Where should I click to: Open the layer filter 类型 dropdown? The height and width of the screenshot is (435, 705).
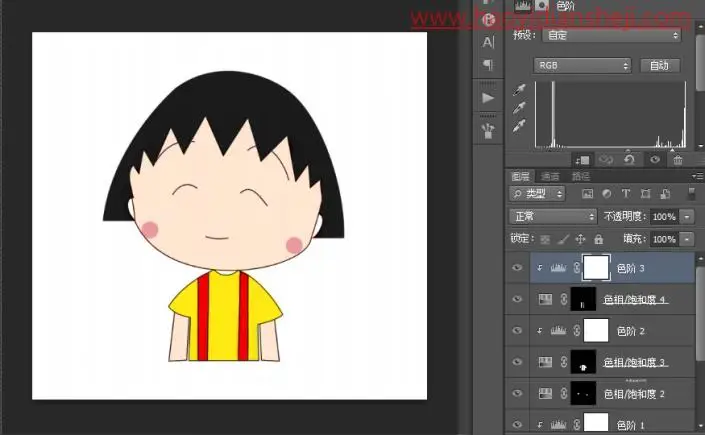537,194
